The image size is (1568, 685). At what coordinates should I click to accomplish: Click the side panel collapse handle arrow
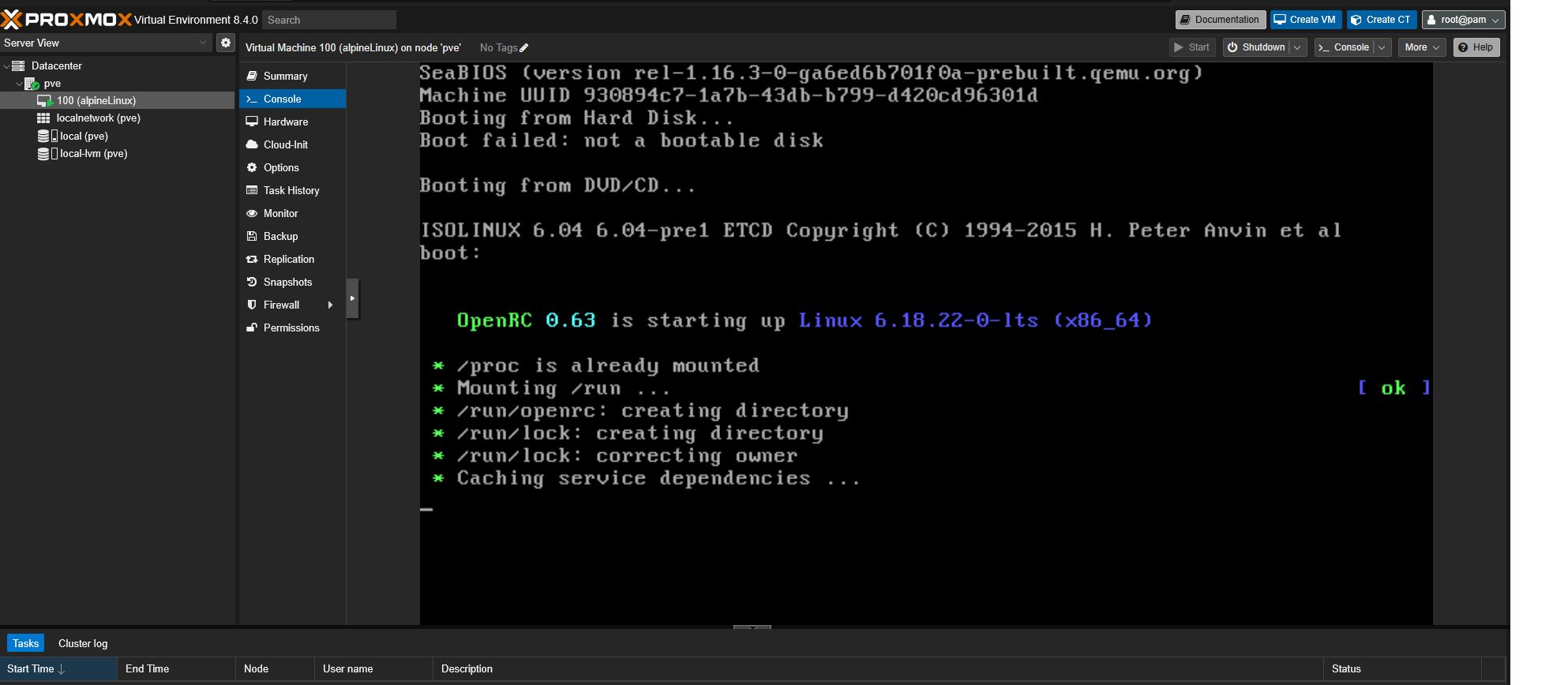pos(352,298)
